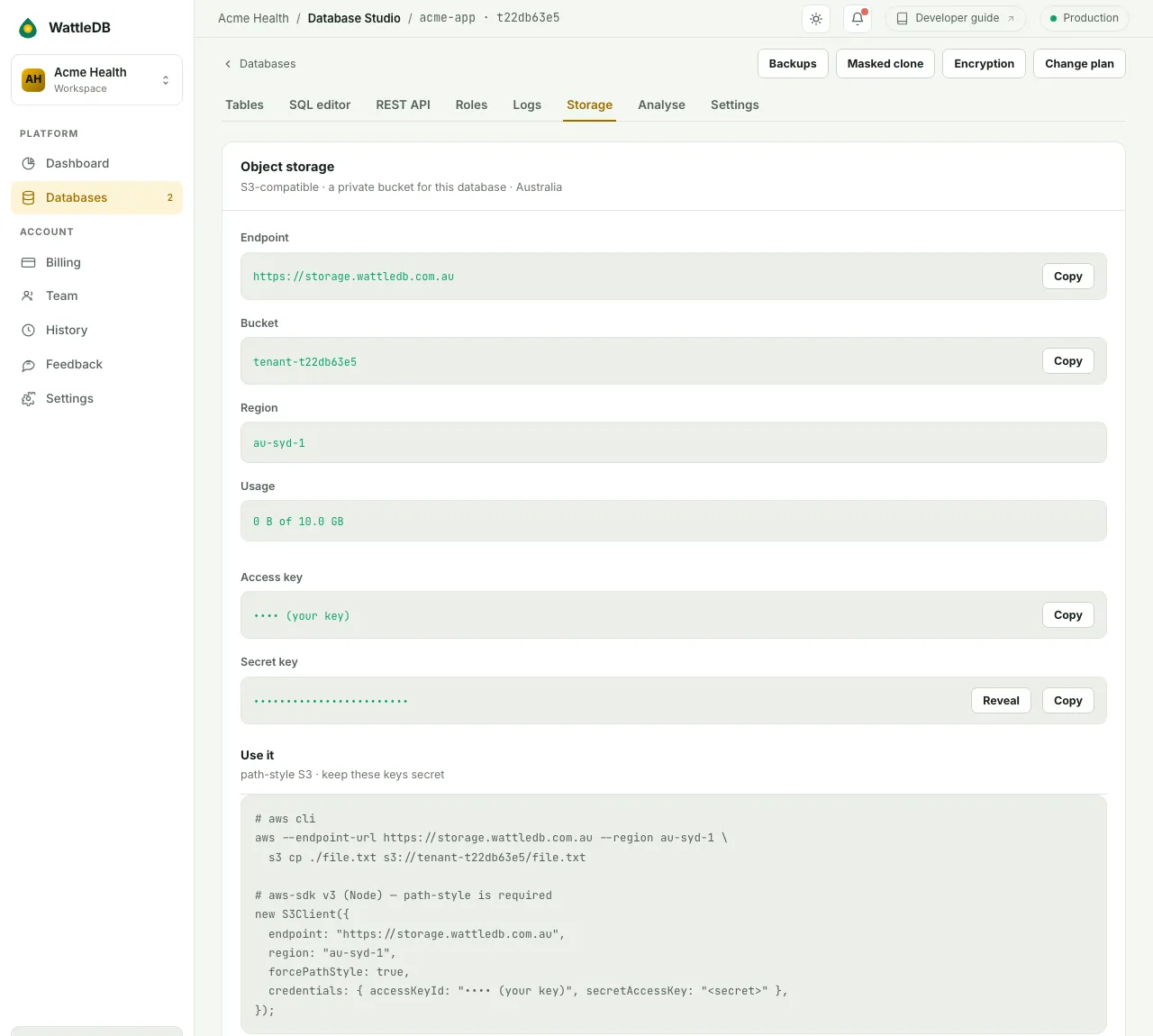The height and width of the screenshot is (1036, 1153).
Task: Select the Databases sidebar item
Action: pyautogui.click(x=96, y=197)
